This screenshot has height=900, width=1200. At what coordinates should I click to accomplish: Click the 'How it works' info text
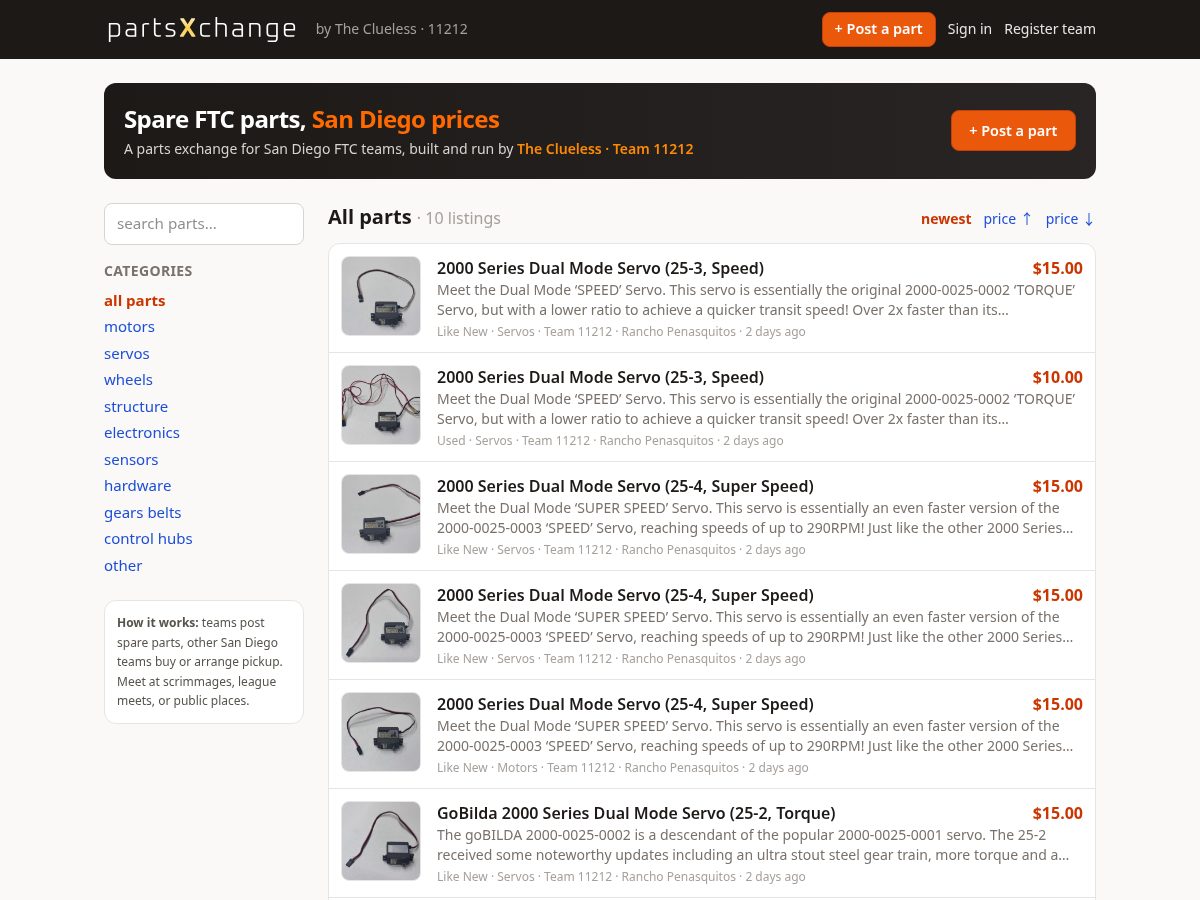(x=204, y=662)
